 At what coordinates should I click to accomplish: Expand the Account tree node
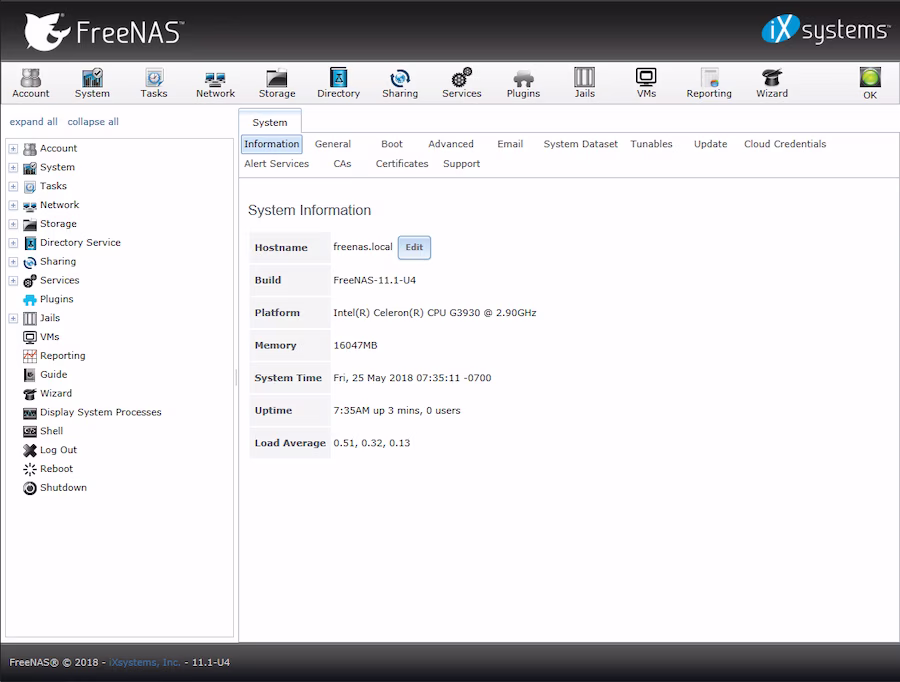pos(13,149)
